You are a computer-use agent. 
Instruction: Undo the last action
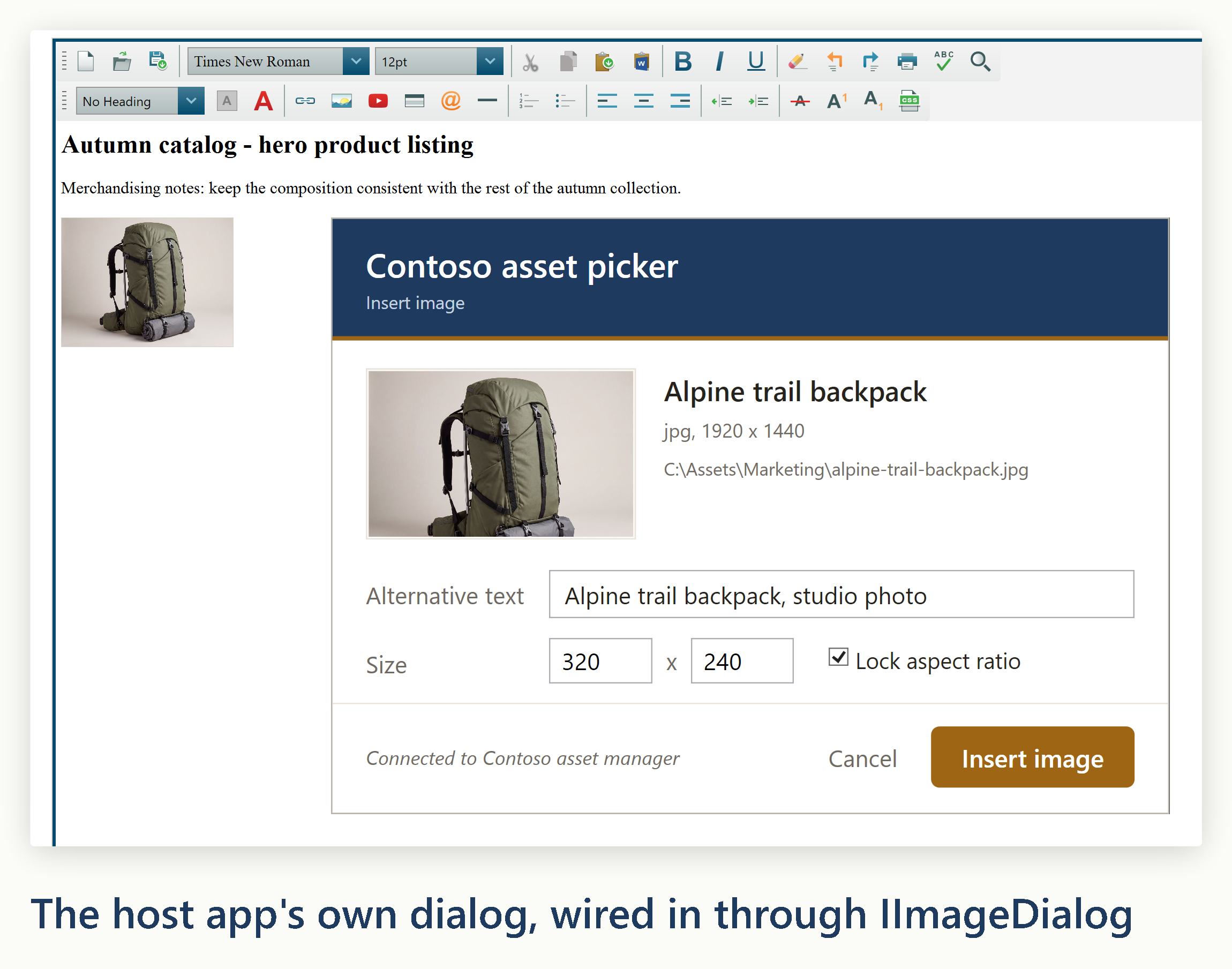pos(835,61)
